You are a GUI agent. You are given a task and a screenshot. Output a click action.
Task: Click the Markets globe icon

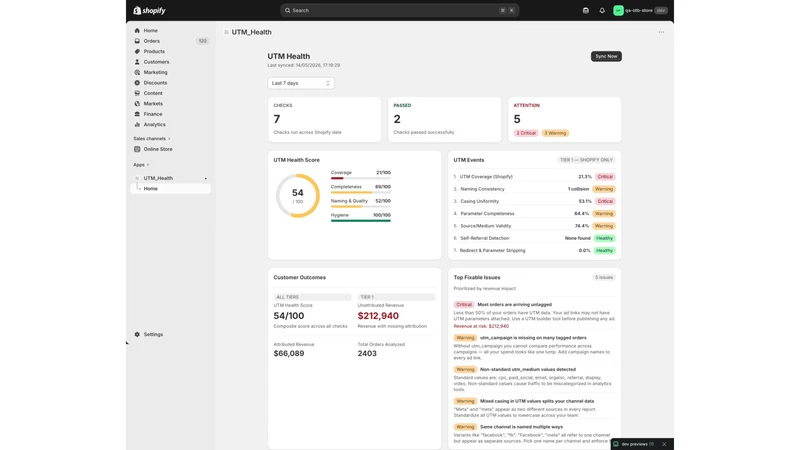[137, 104]
